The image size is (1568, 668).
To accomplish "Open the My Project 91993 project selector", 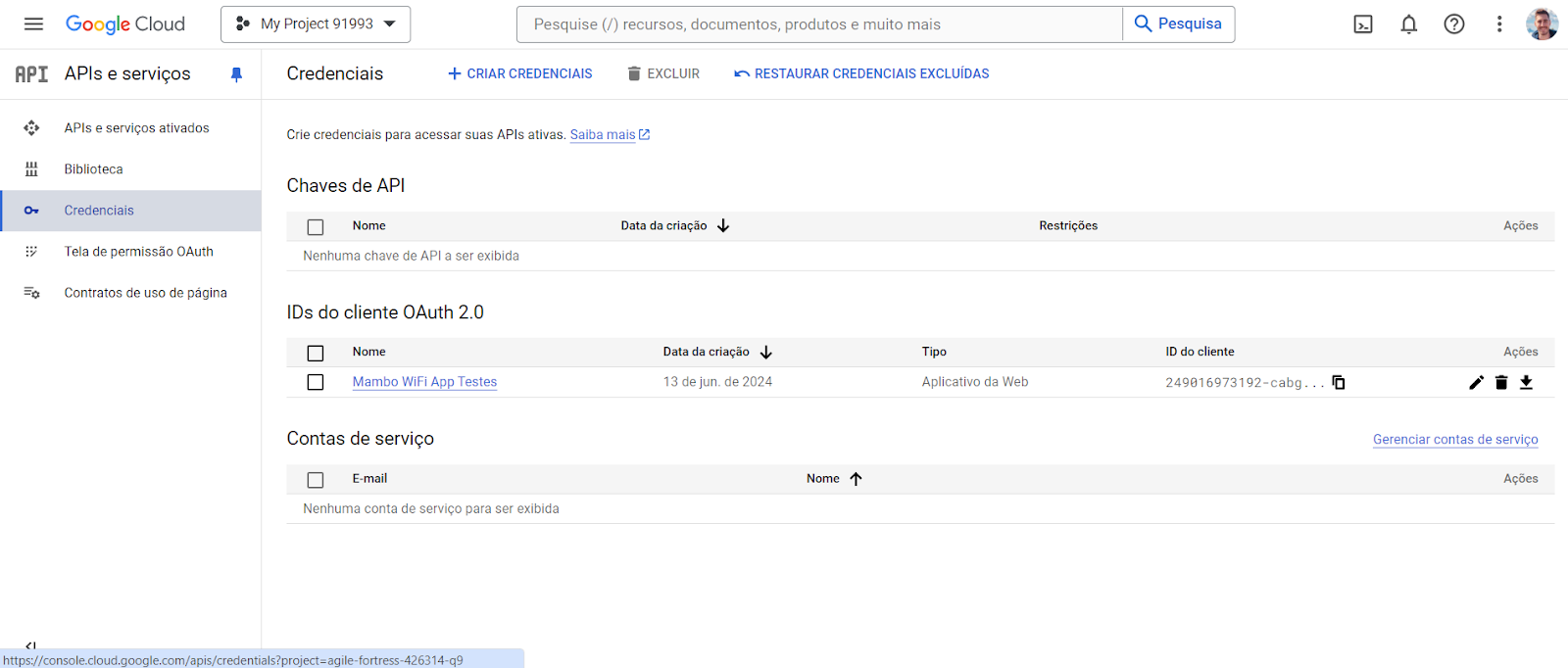I will pos(316,24).
